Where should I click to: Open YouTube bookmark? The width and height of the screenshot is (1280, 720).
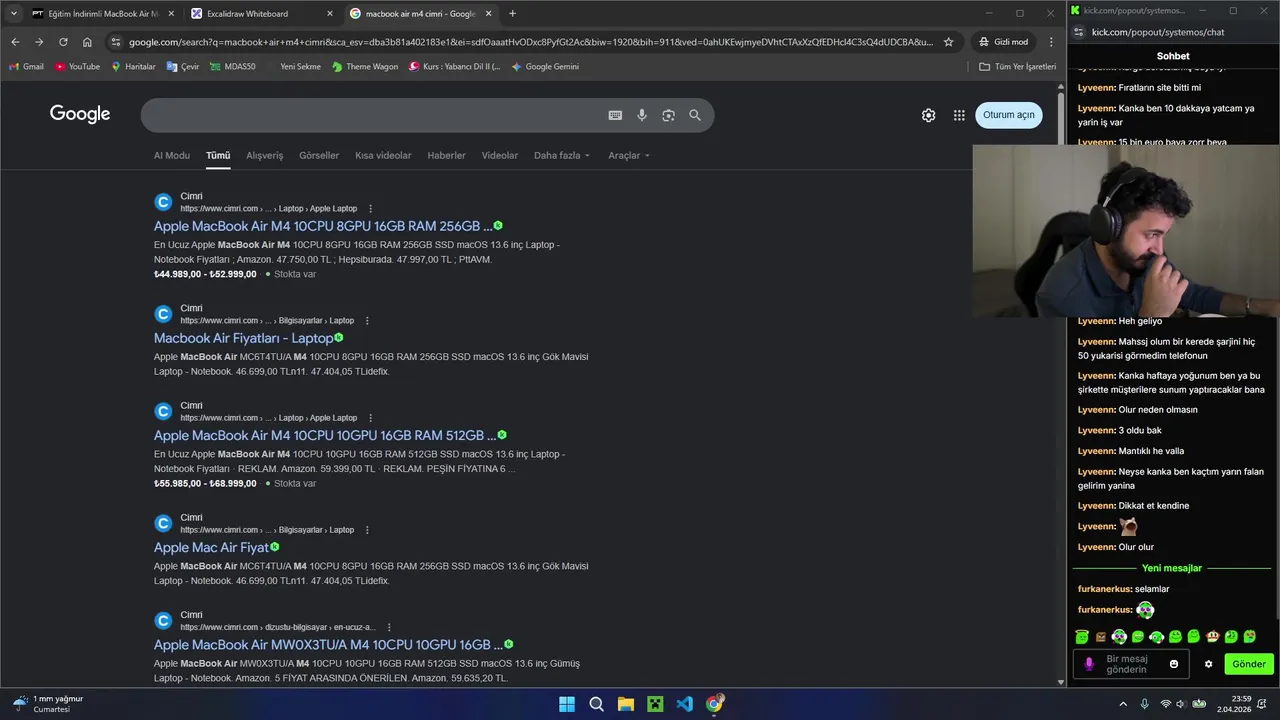(x=78, y=67)
